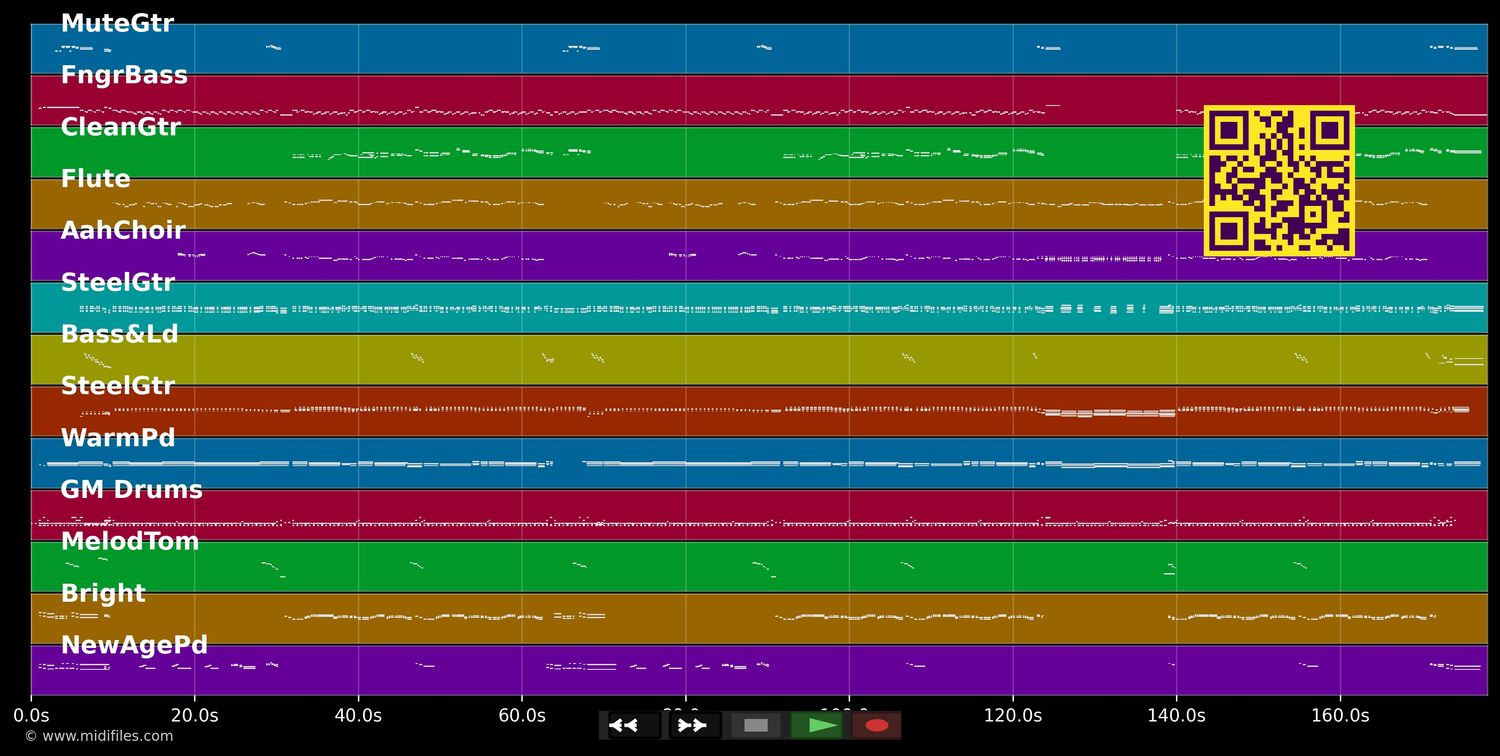The width and height of the screenshot is (1500, 756).
Task: Click the red record button
Action: (877, 725)
